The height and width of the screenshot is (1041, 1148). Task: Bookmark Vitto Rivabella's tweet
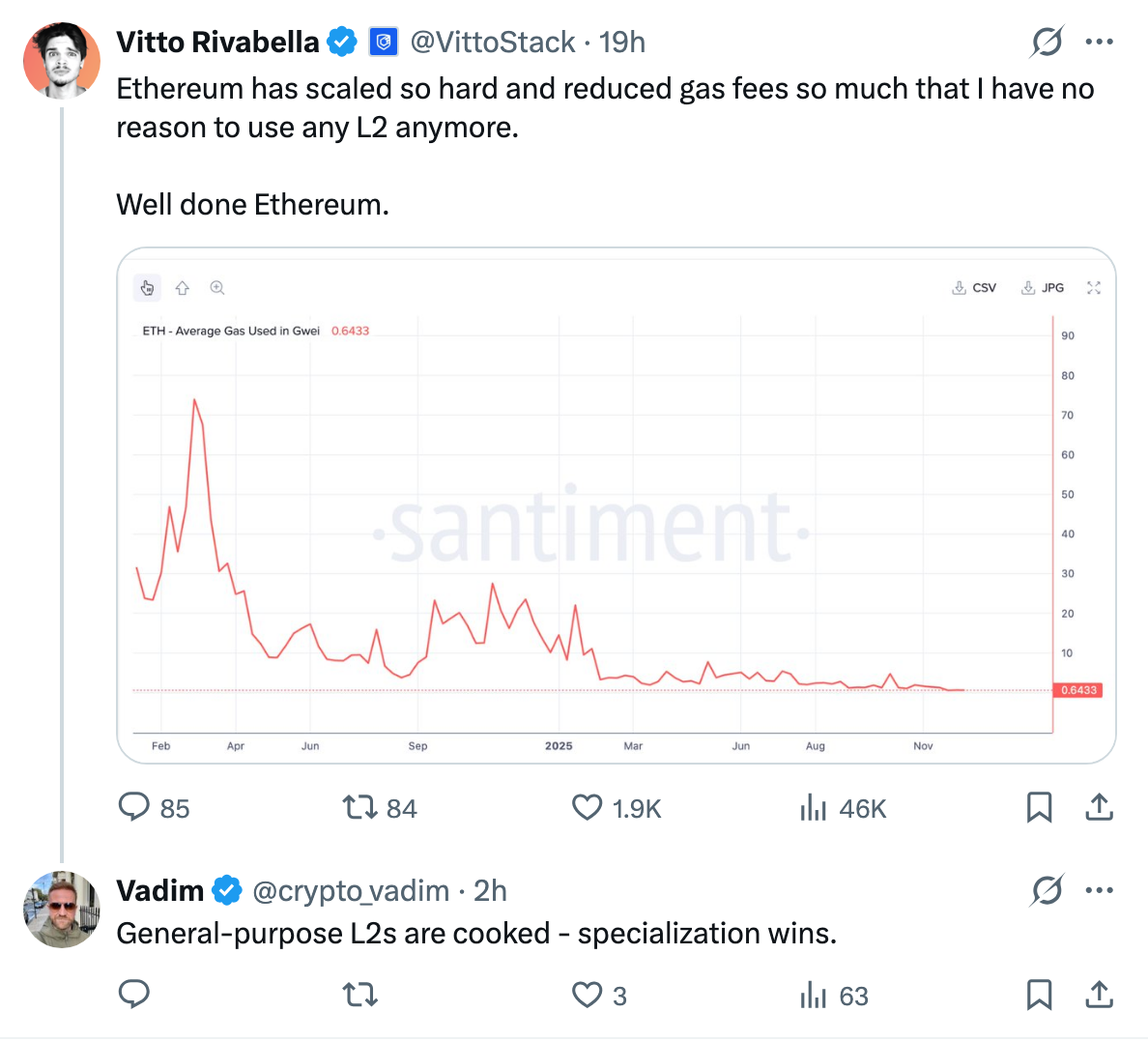(x=1039, y=808)
